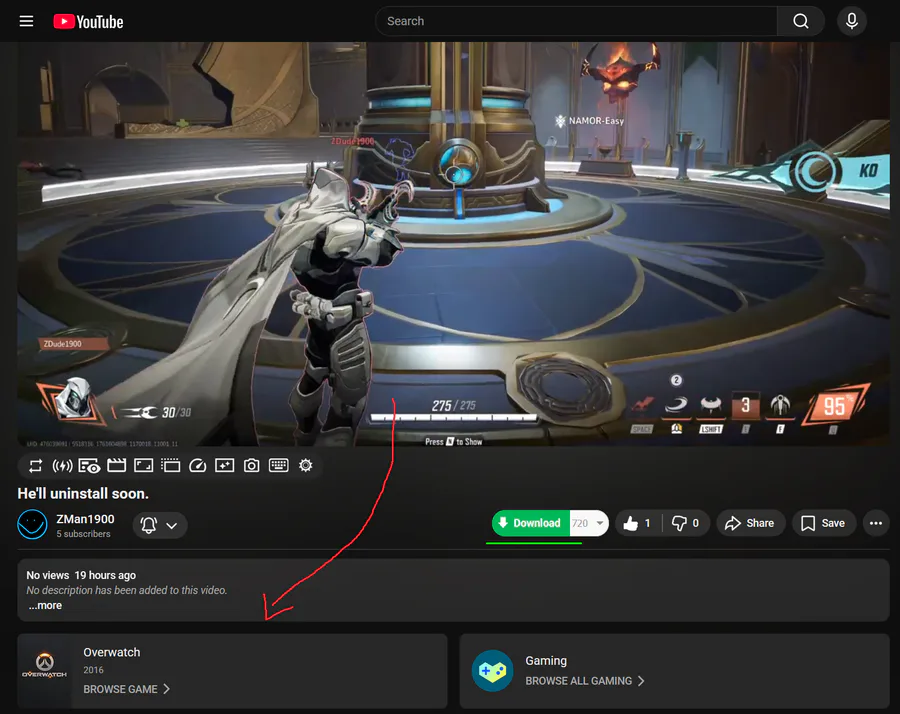This screenshot has height=714, width=900.
Task: Save the video to a playlist
Action: 824,523
